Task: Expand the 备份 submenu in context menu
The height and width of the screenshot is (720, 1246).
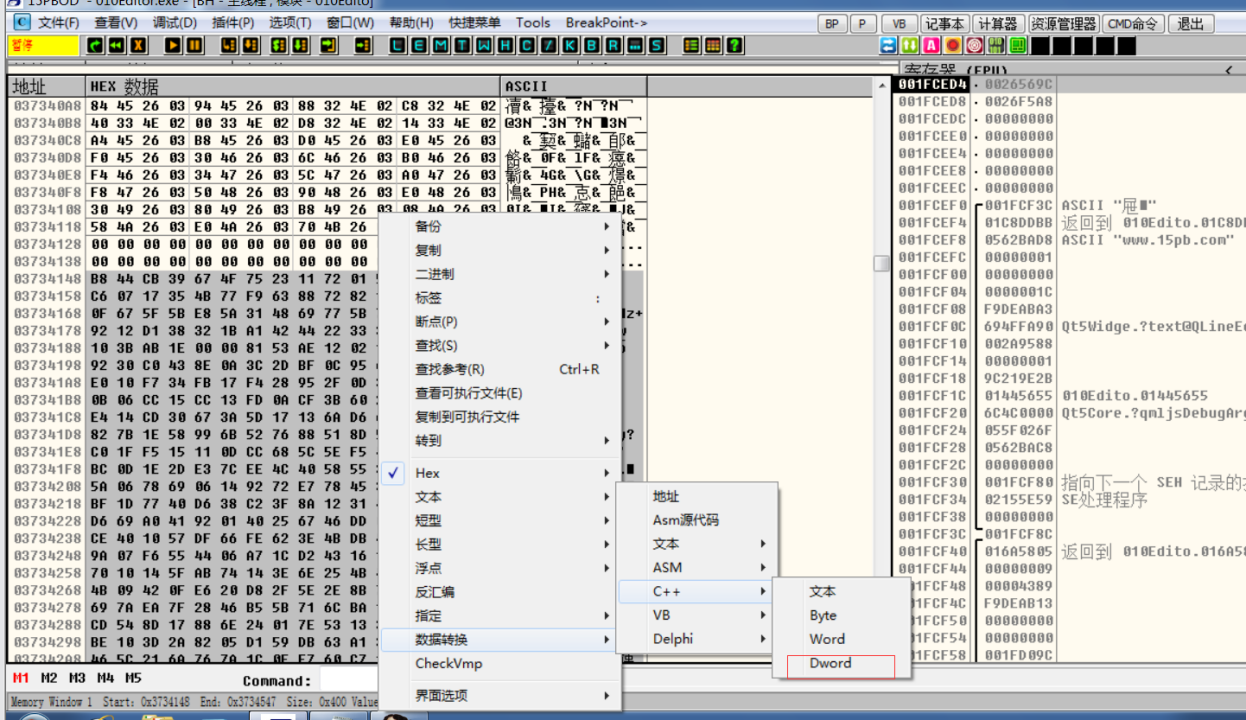Action: click(427, 226)
